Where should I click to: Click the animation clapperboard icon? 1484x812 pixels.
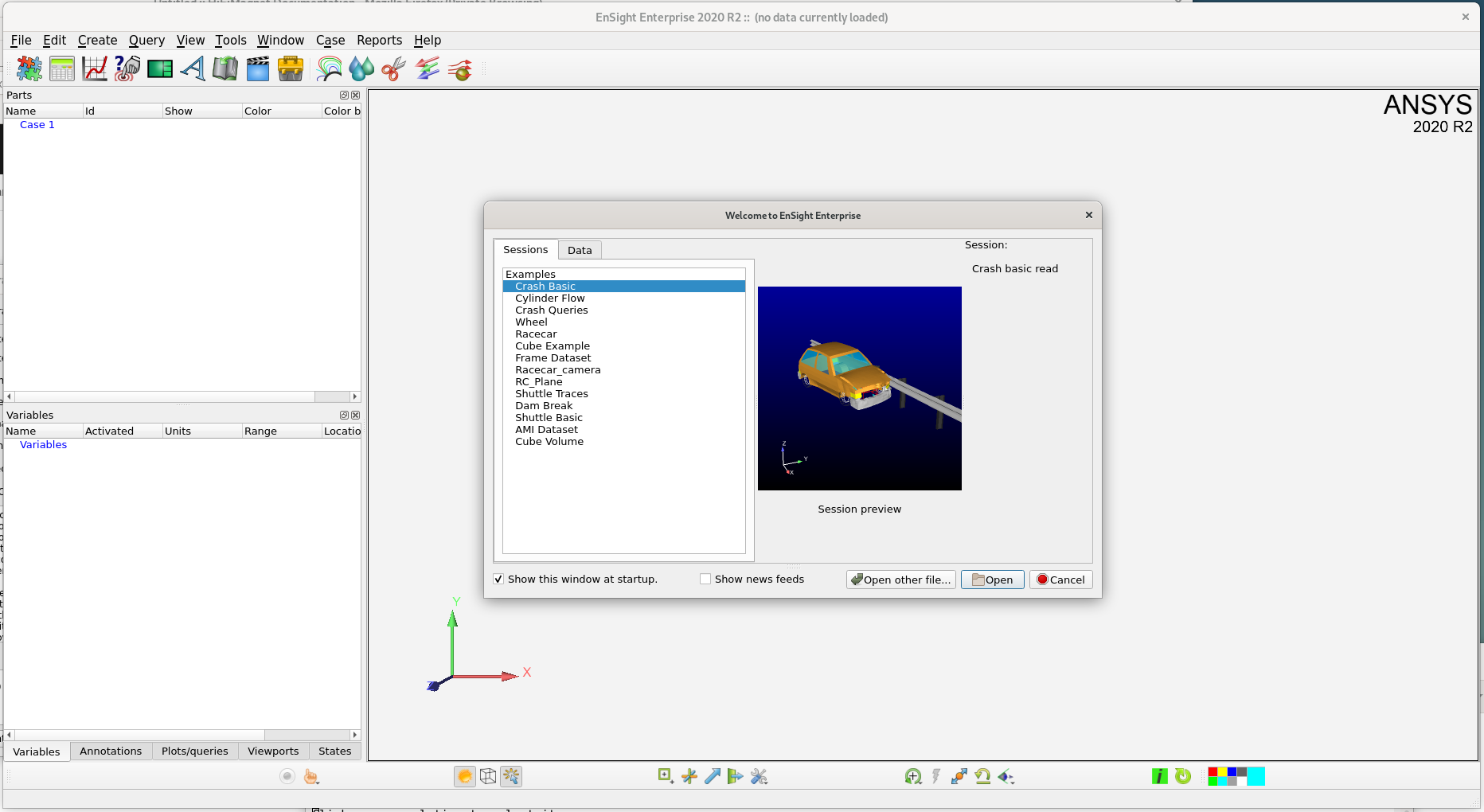(x=258, y=69)
